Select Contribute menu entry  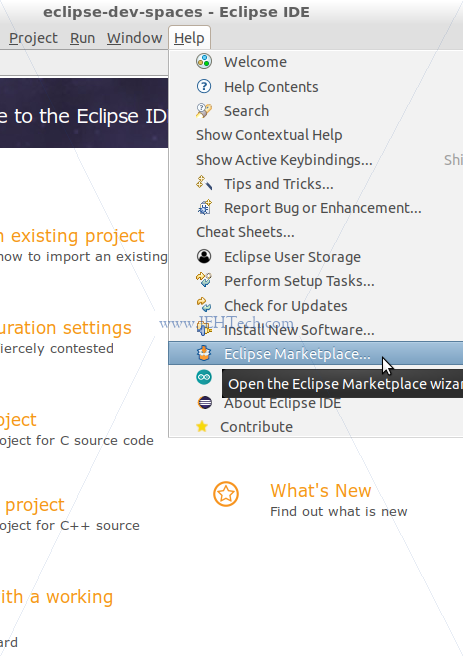256,427
